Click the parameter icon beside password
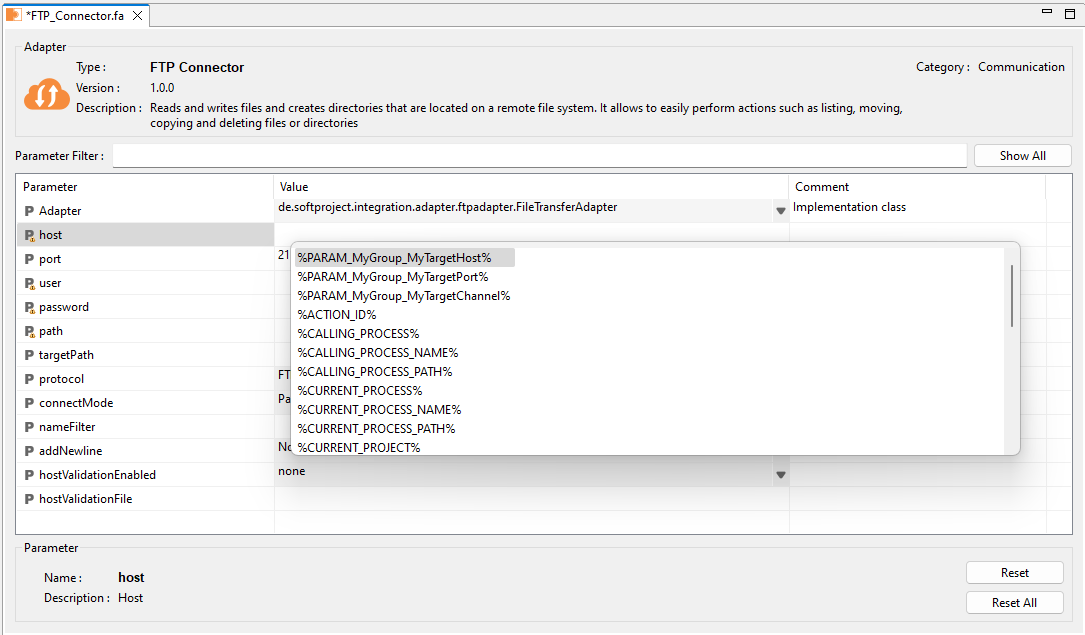 [x=30, y=306]
